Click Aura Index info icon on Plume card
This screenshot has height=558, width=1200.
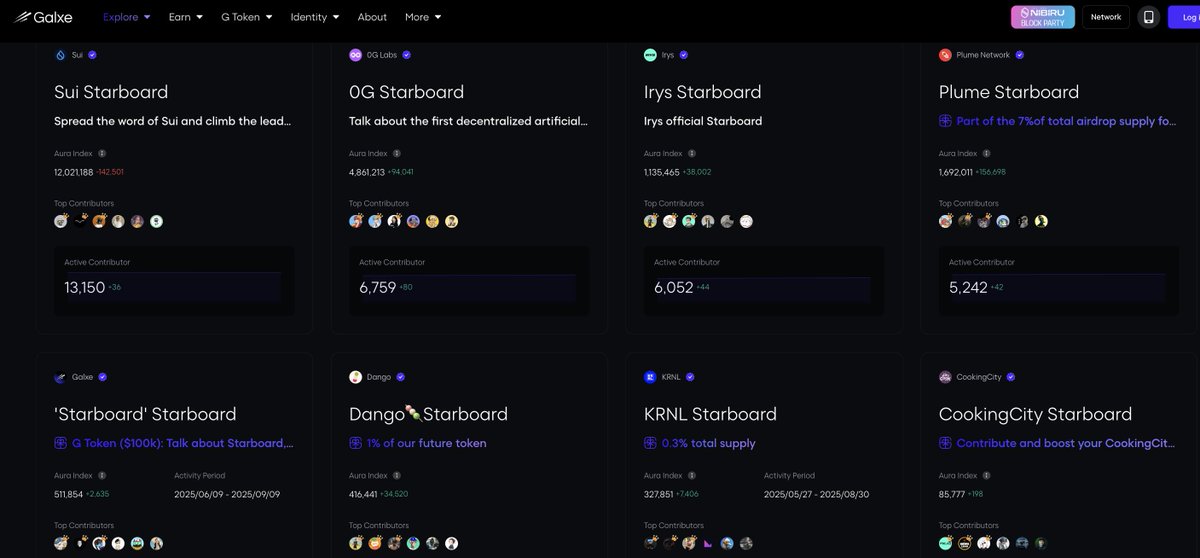tap(987, 154)
